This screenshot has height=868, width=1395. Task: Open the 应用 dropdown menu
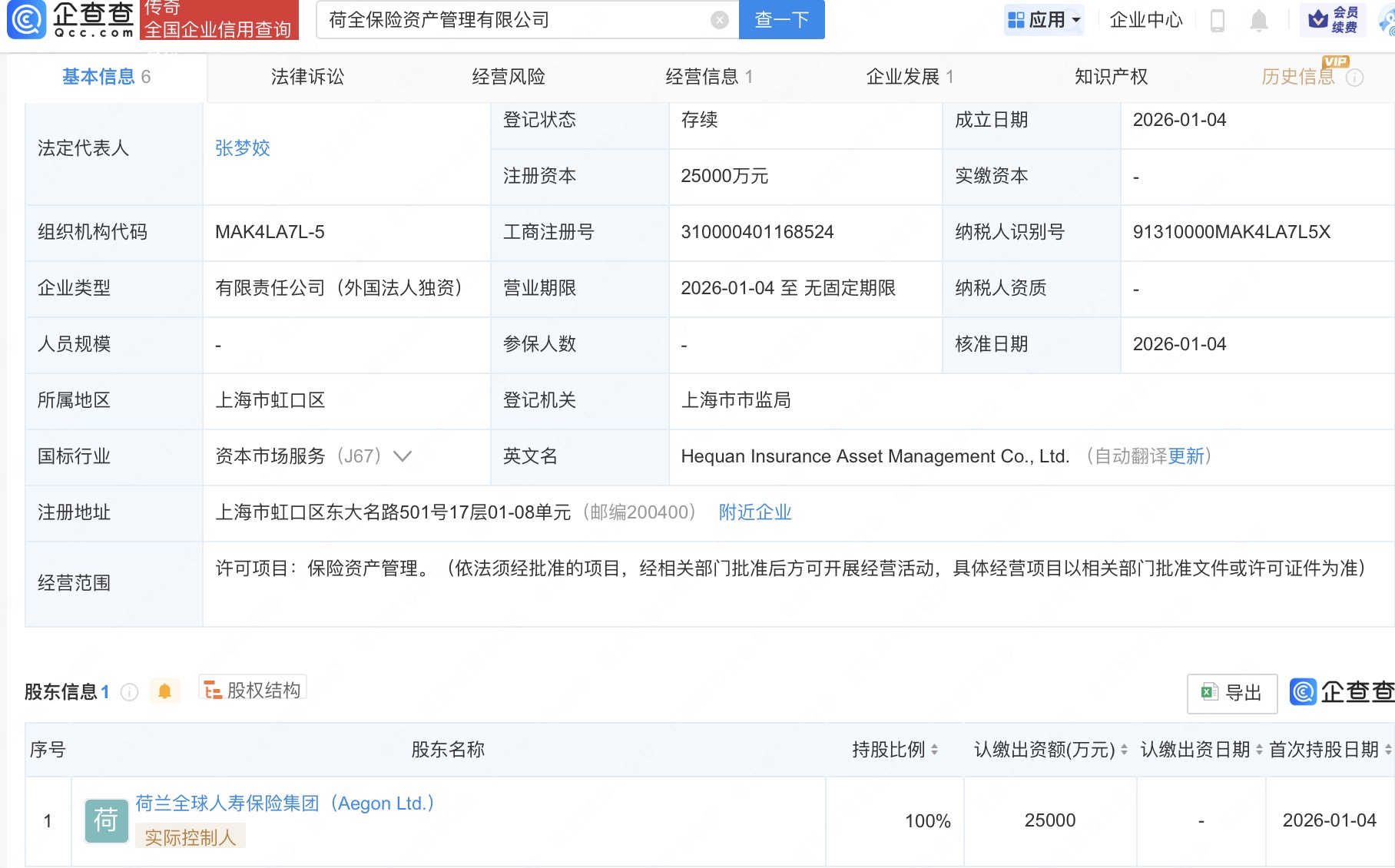coord(1044,20)
